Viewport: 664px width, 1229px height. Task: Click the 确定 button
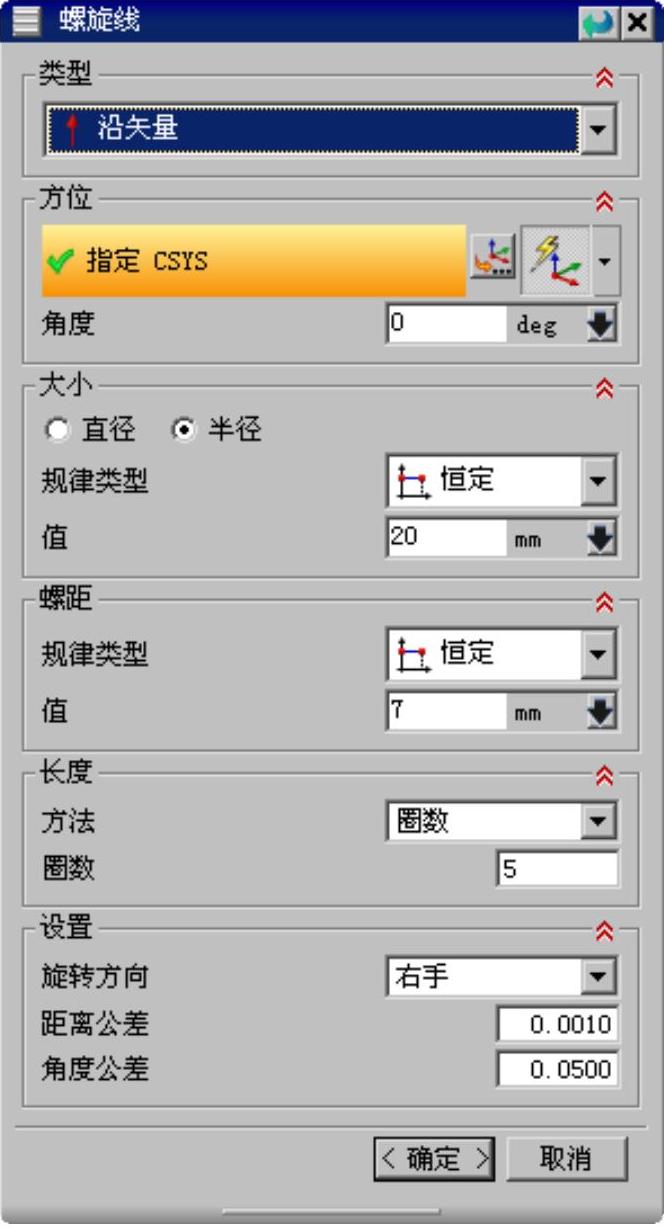point(434,1159)
